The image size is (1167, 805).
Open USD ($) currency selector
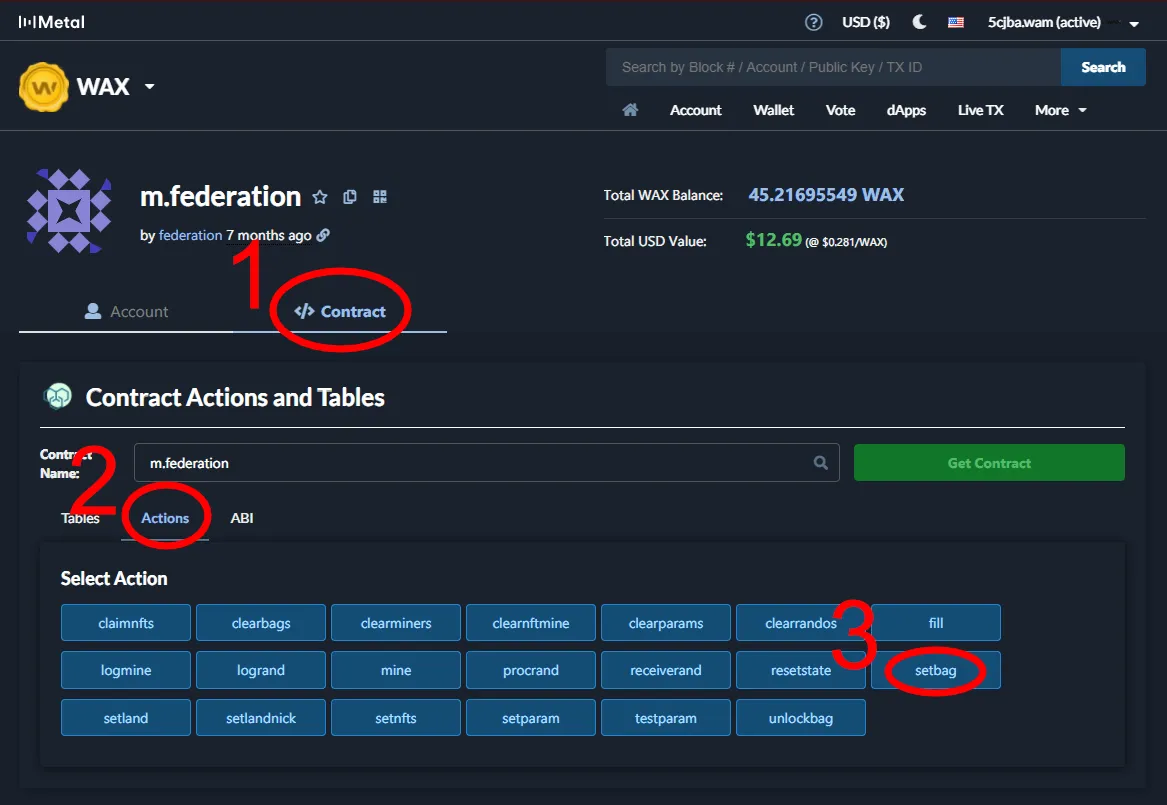[x=866, y=22]
